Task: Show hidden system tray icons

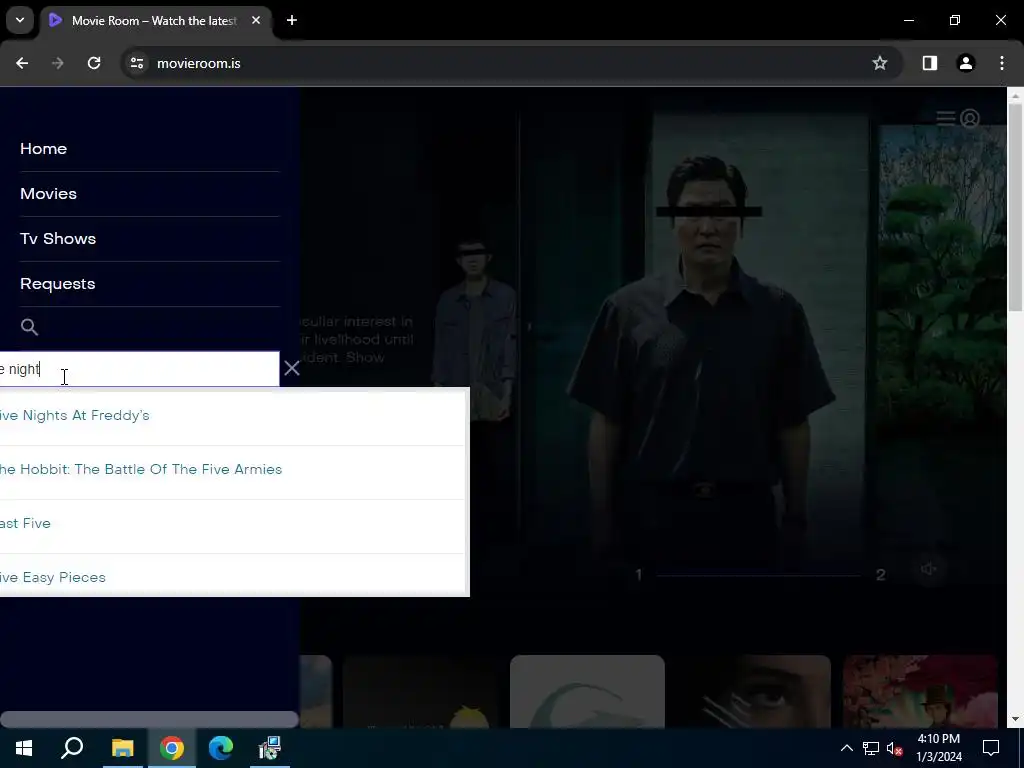Action: [x=846, y=748]
